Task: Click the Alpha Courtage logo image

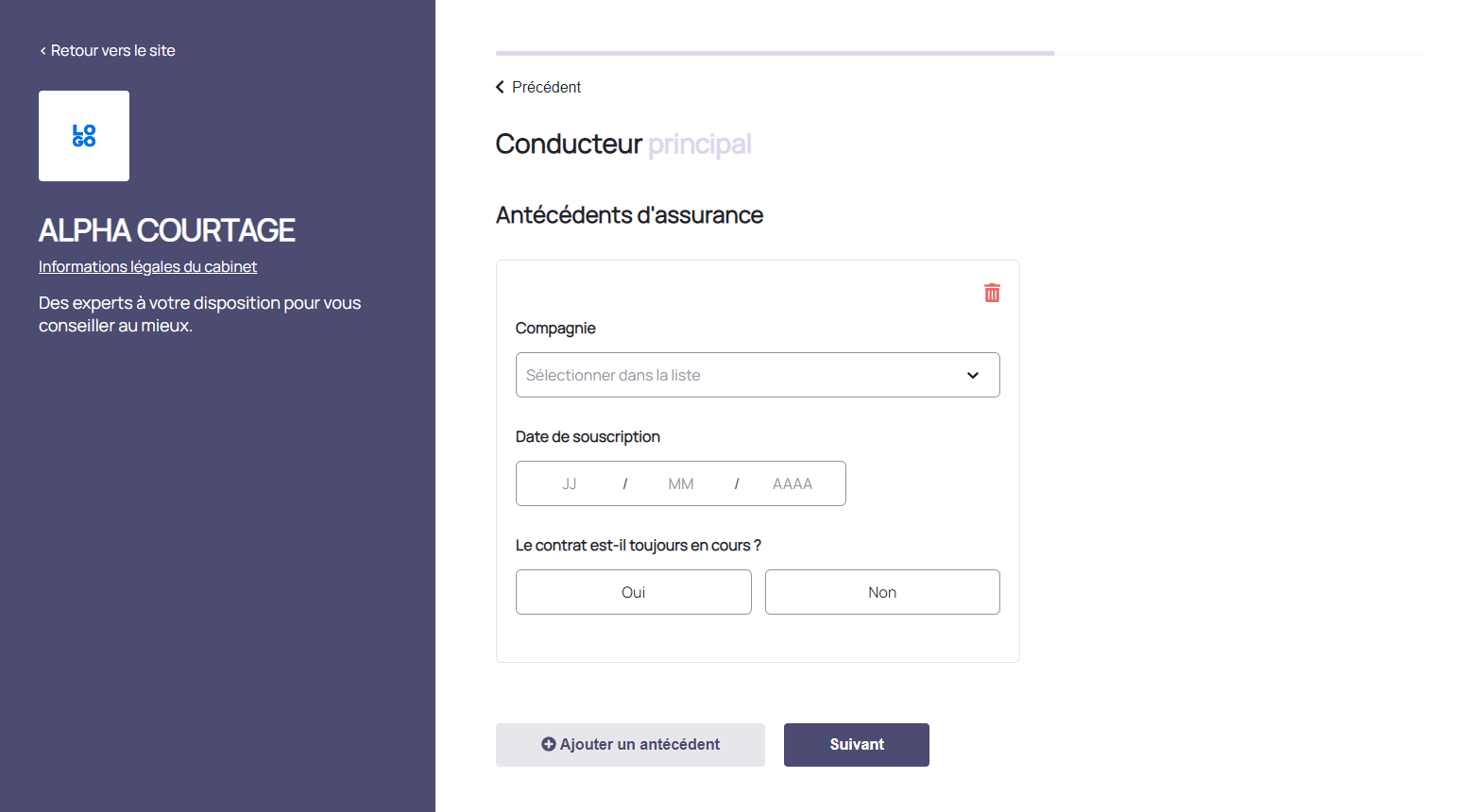Action: 84,136
